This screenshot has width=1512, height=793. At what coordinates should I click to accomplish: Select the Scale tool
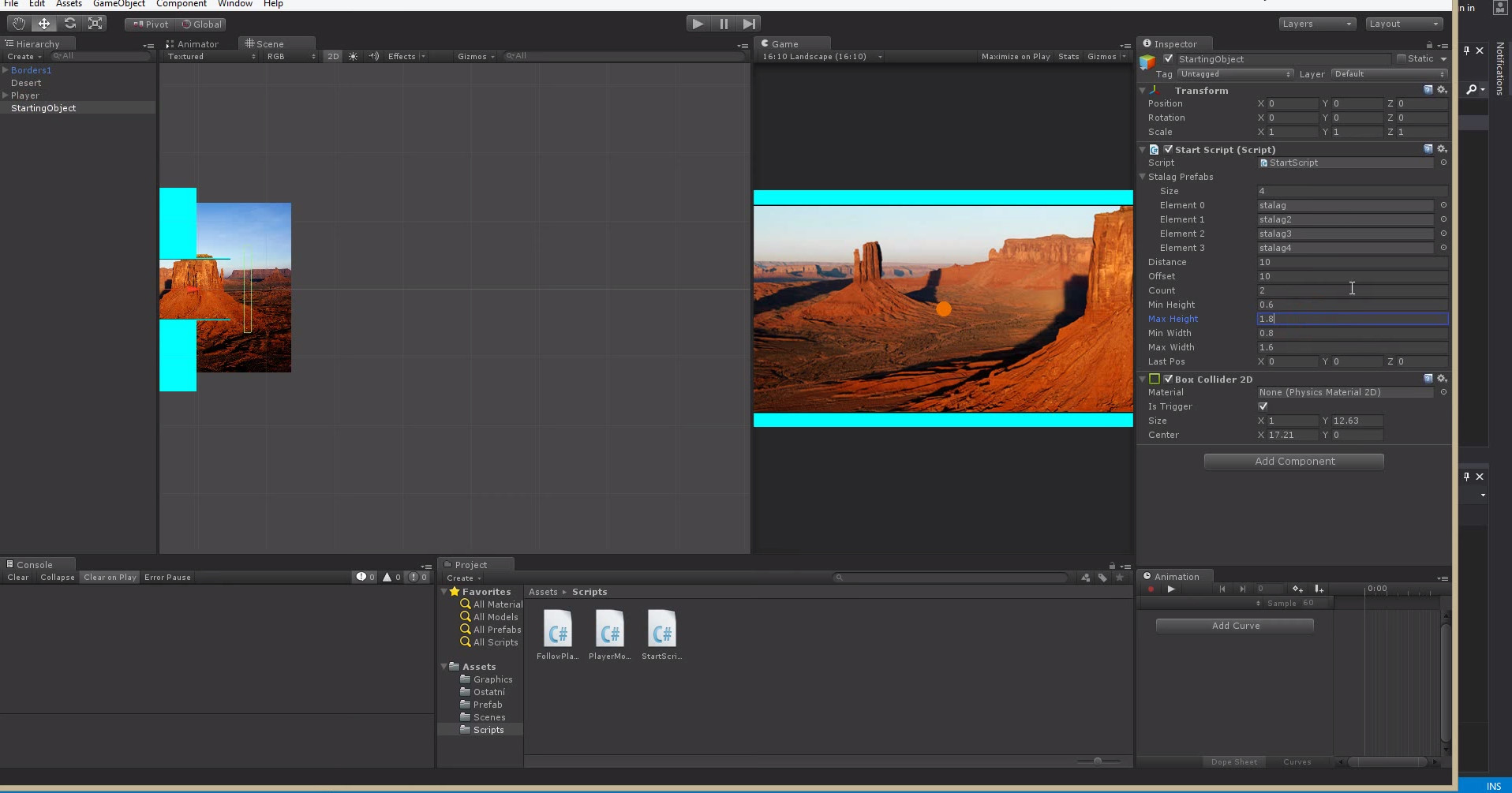(95, 23)
